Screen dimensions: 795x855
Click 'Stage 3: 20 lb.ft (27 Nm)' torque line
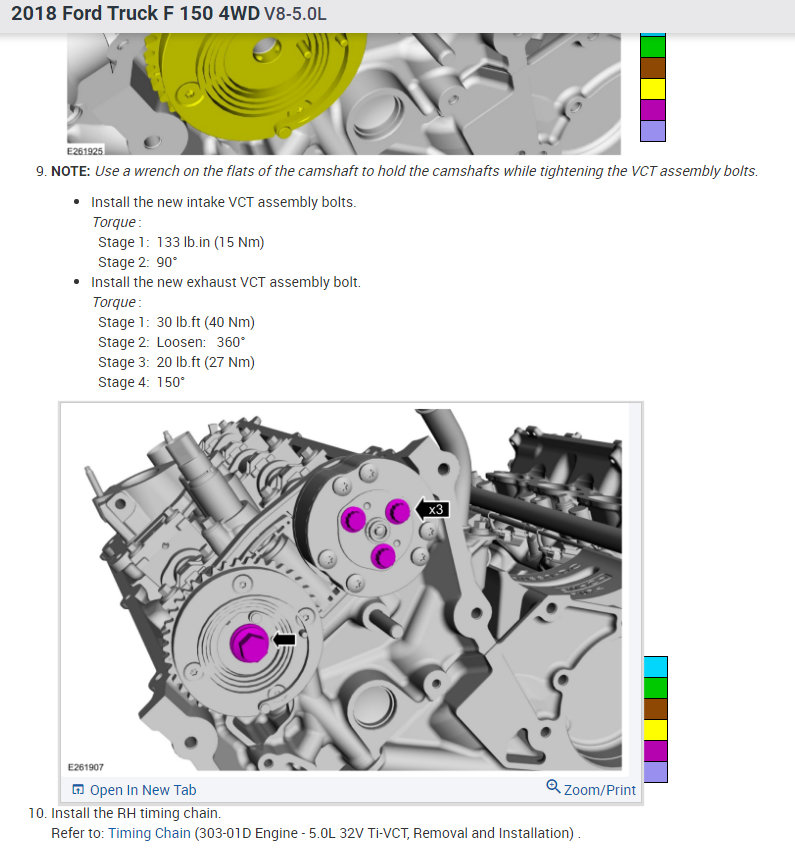pos(176,362)
